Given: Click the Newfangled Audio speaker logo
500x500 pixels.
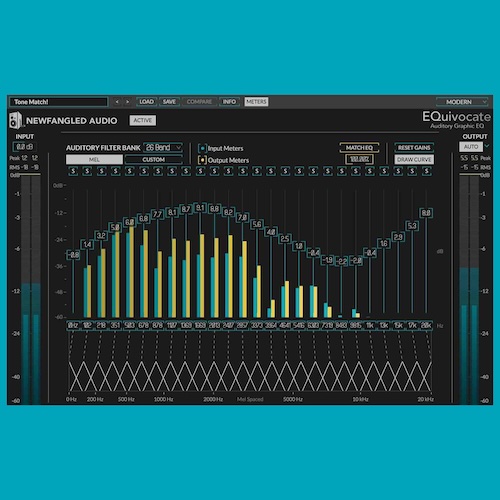Looking at the screenshot, I should coord(16,120).
